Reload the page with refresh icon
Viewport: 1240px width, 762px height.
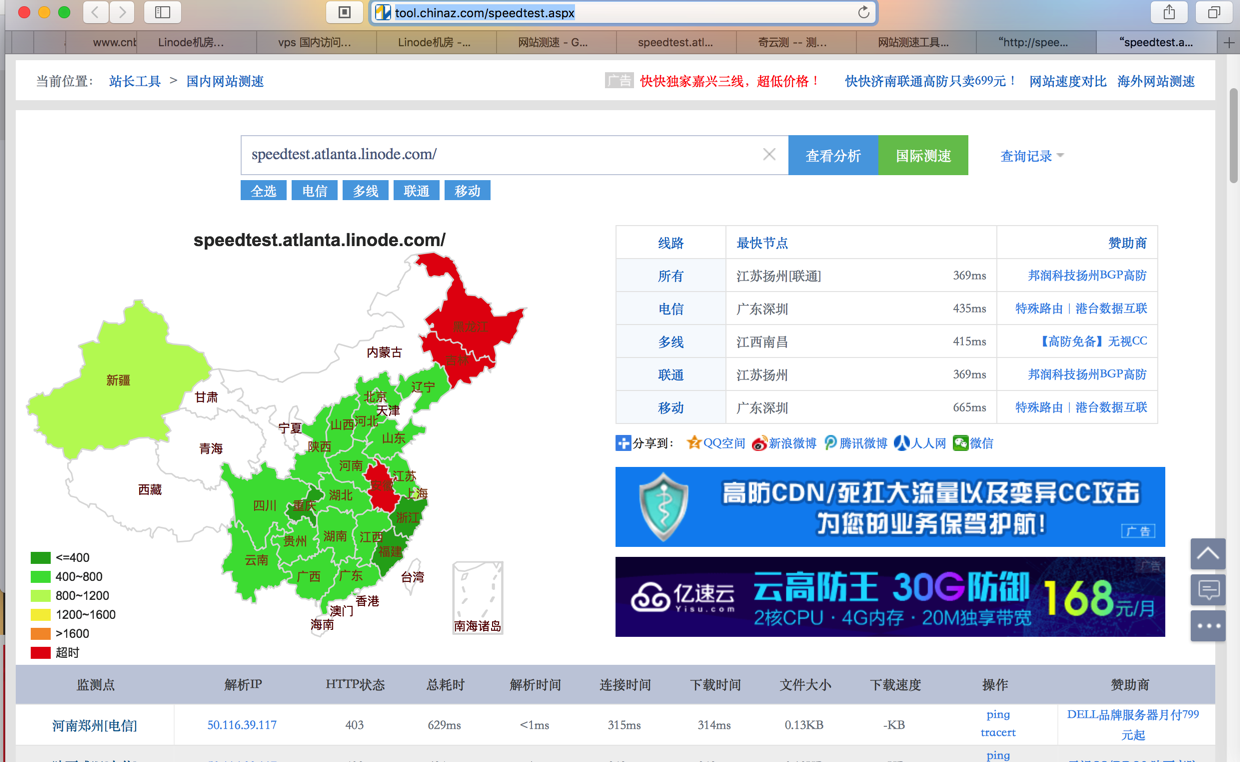point(864,13)
